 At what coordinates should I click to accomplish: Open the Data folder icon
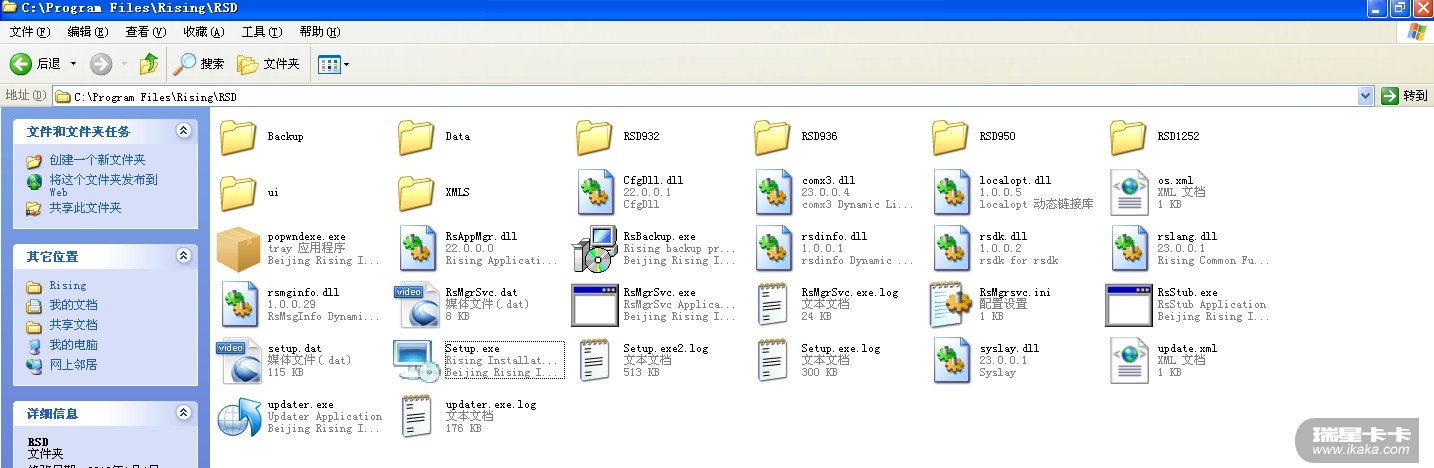pos(416,137)
